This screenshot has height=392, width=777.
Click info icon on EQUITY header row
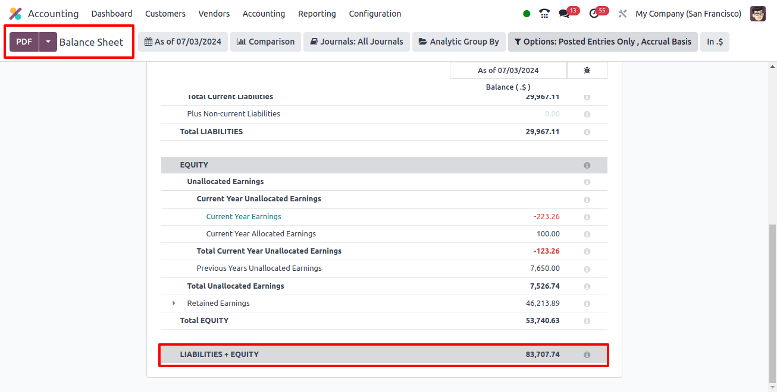coord(587,165)
